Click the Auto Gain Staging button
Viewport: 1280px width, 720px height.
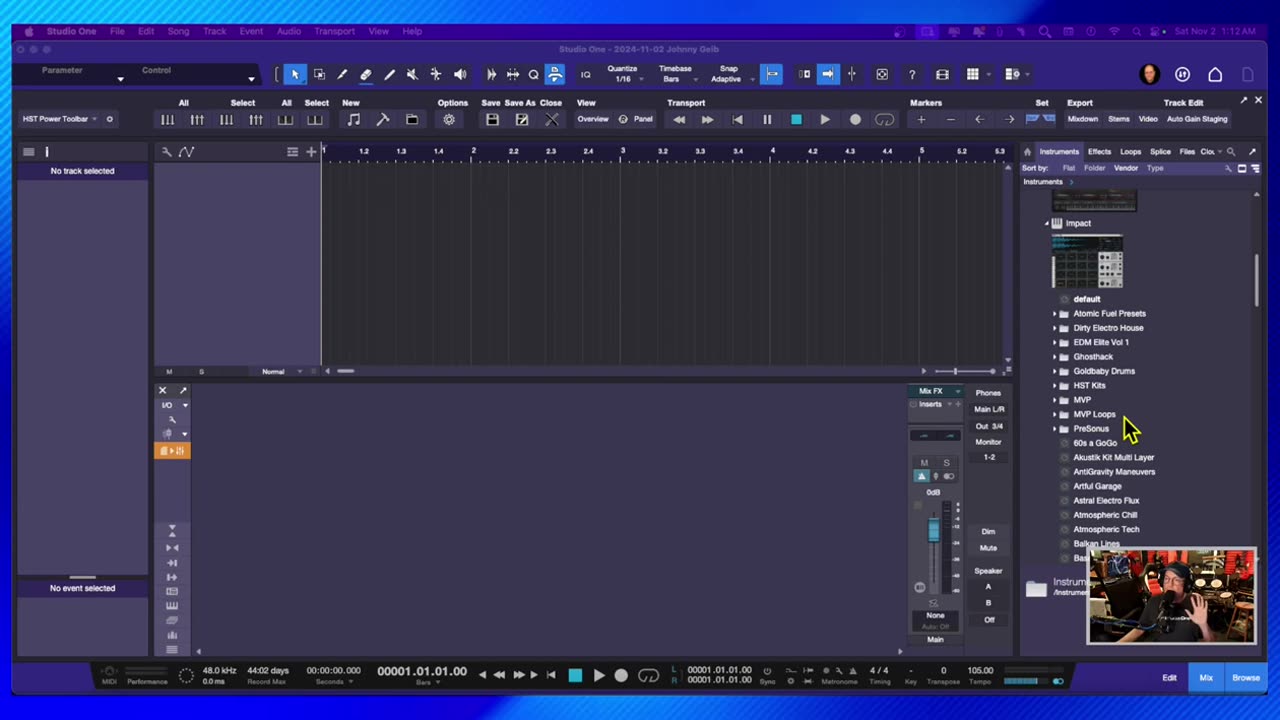click(x=1197, y=119)
